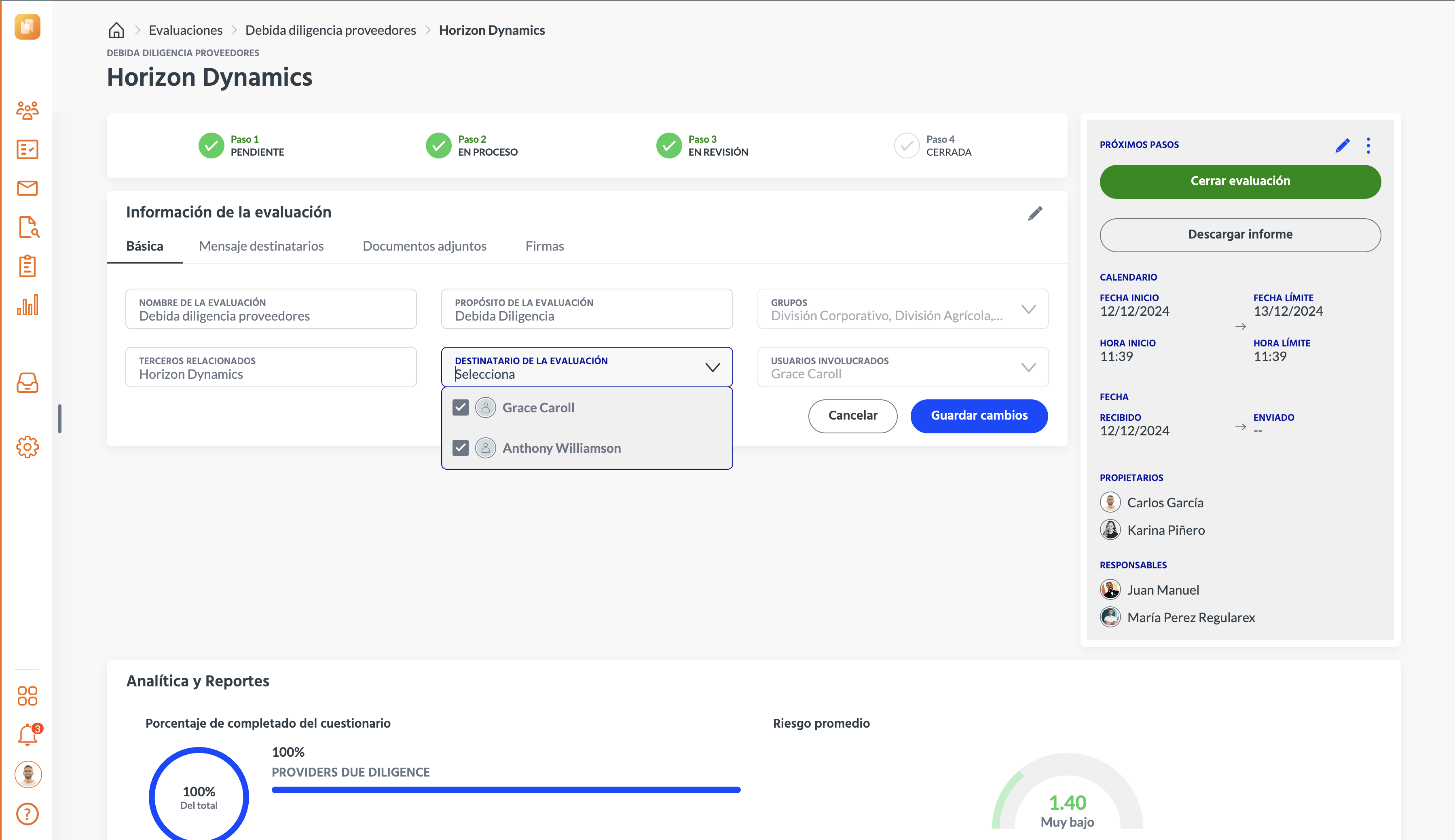The height and width of the screenshot is (840, 1455).
Task: Click the Propósito de la evaluación field
Action: click(587, 309)
